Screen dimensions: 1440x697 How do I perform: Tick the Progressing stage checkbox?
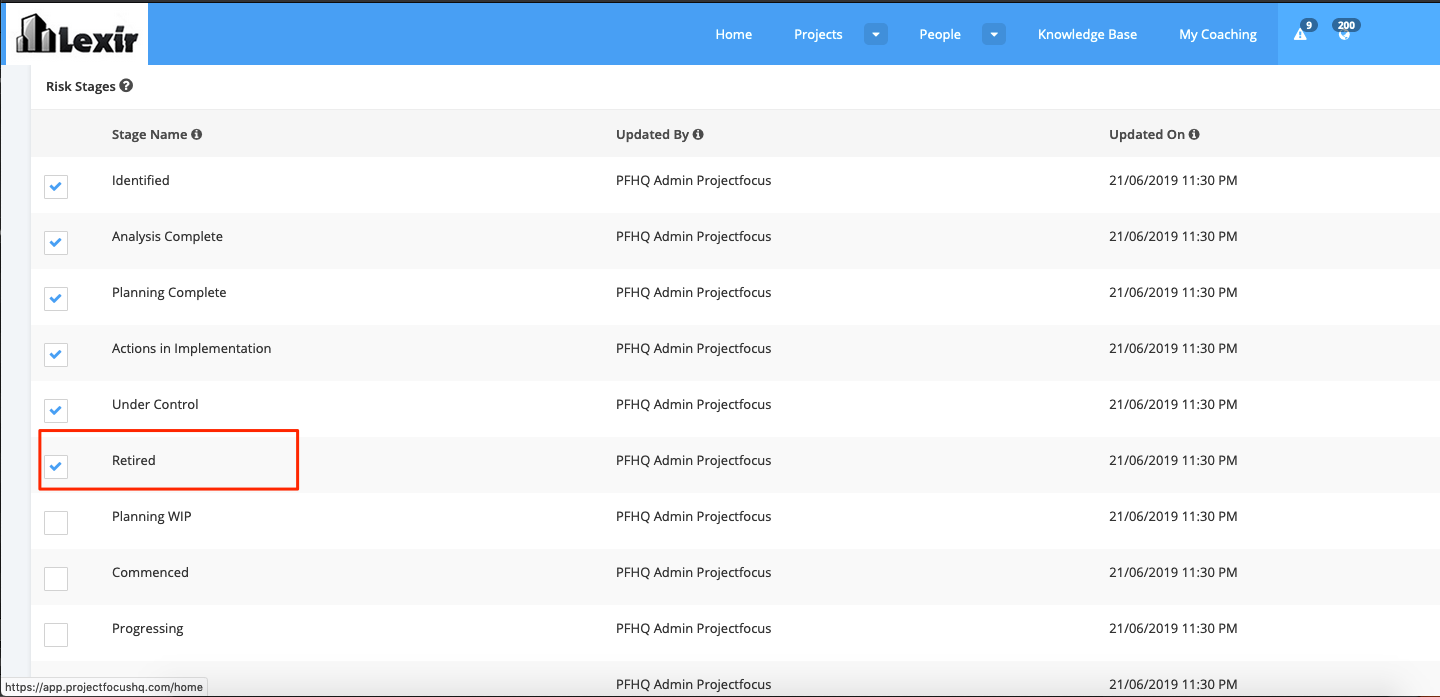click(x=56, y=634)
